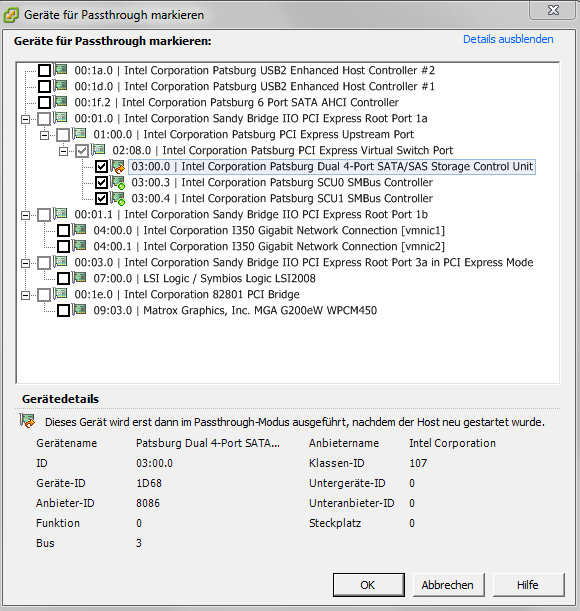Click the green-badged icon for SCU0 SMBus Controller
Screen dimensions: 580x611
click(x=118, y=182)
